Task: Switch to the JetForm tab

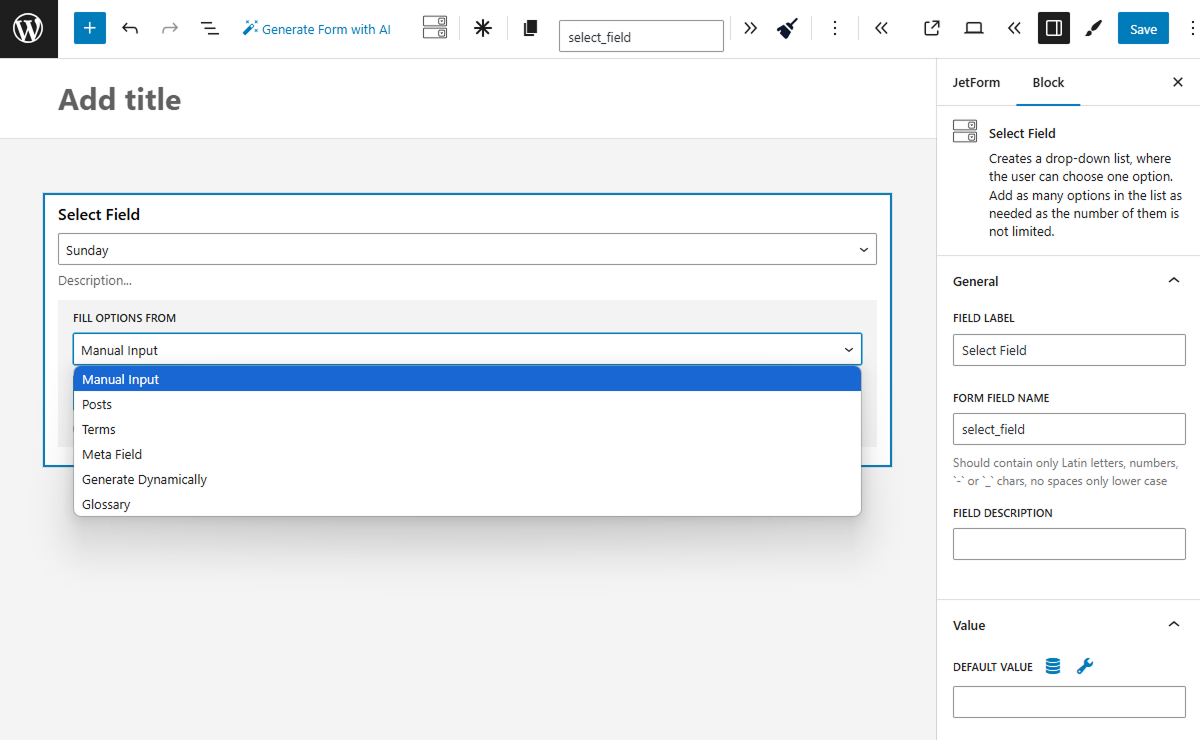Action: coord(977,82)
